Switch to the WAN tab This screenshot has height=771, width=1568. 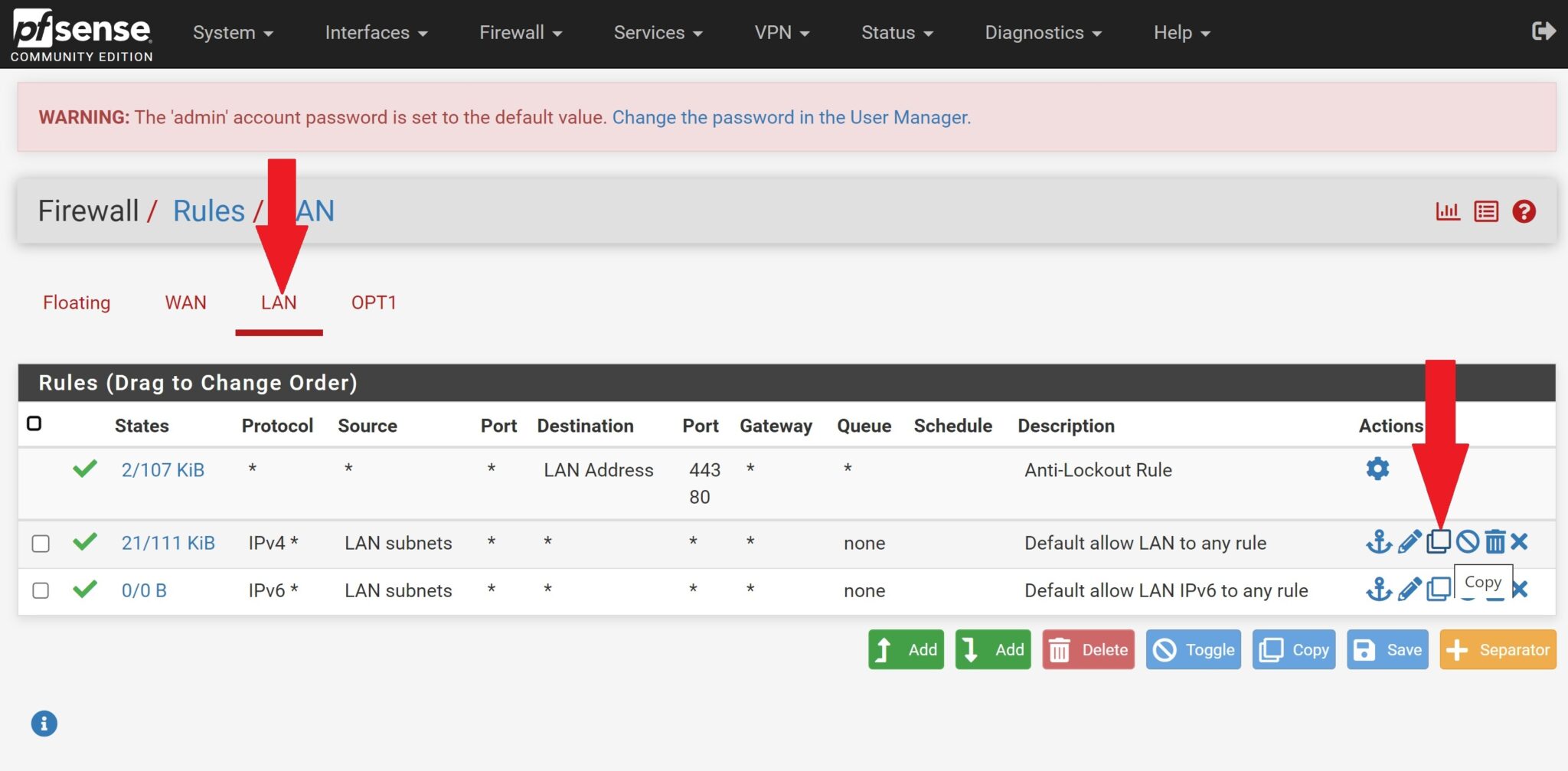click(185, 302)
